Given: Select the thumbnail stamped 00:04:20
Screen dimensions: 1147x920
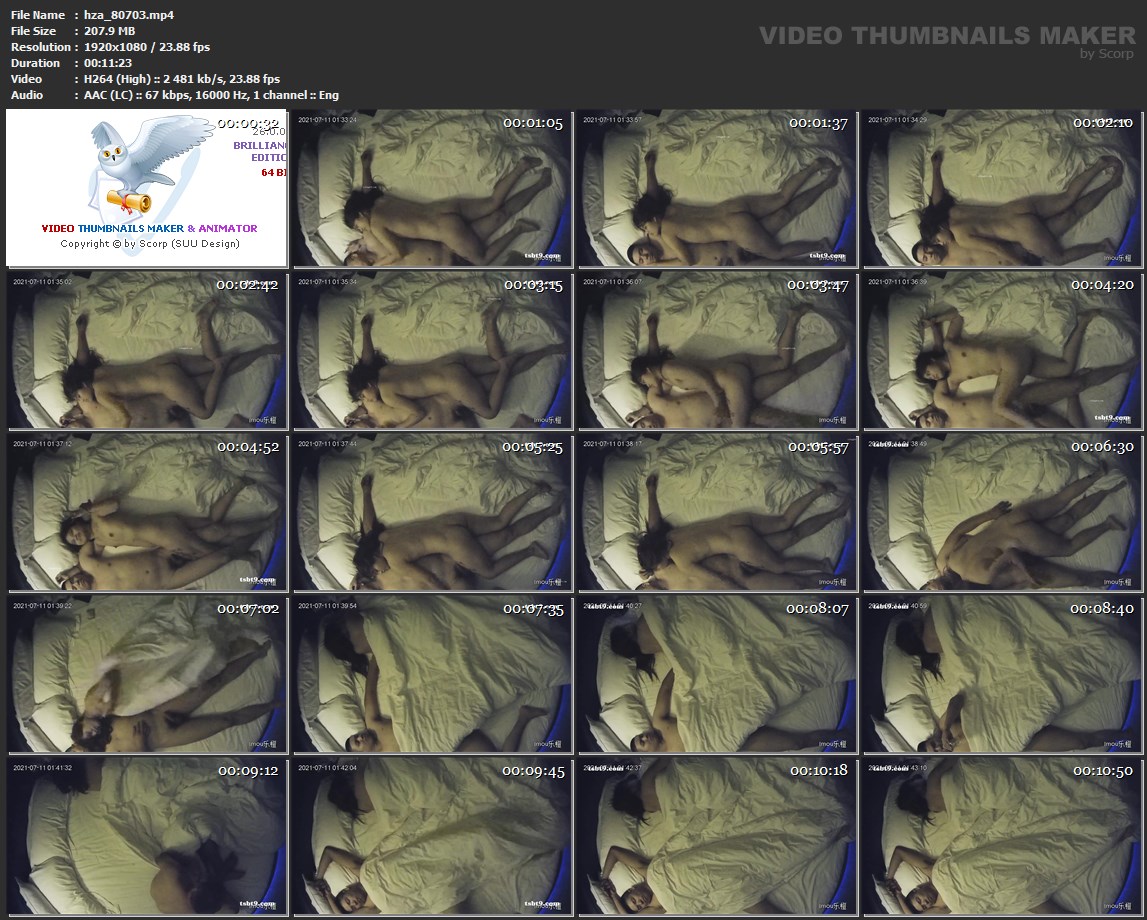Looking at the screenshot, I should coord(1002,350).
